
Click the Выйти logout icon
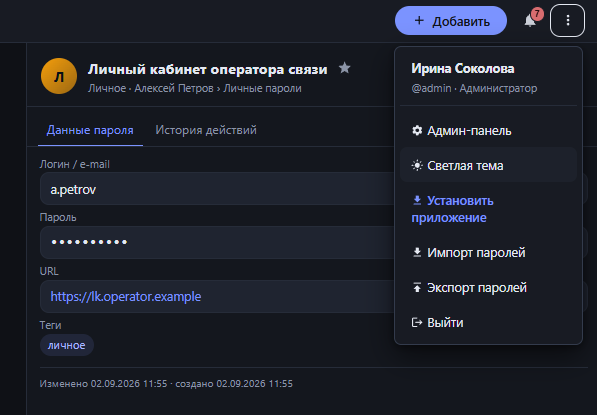(417, 322)
